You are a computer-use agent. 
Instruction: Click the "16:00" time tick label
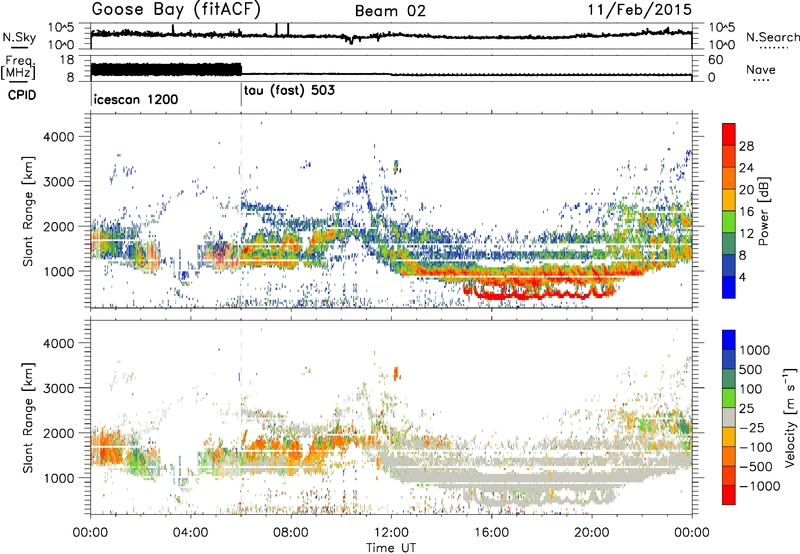(491, 533)
